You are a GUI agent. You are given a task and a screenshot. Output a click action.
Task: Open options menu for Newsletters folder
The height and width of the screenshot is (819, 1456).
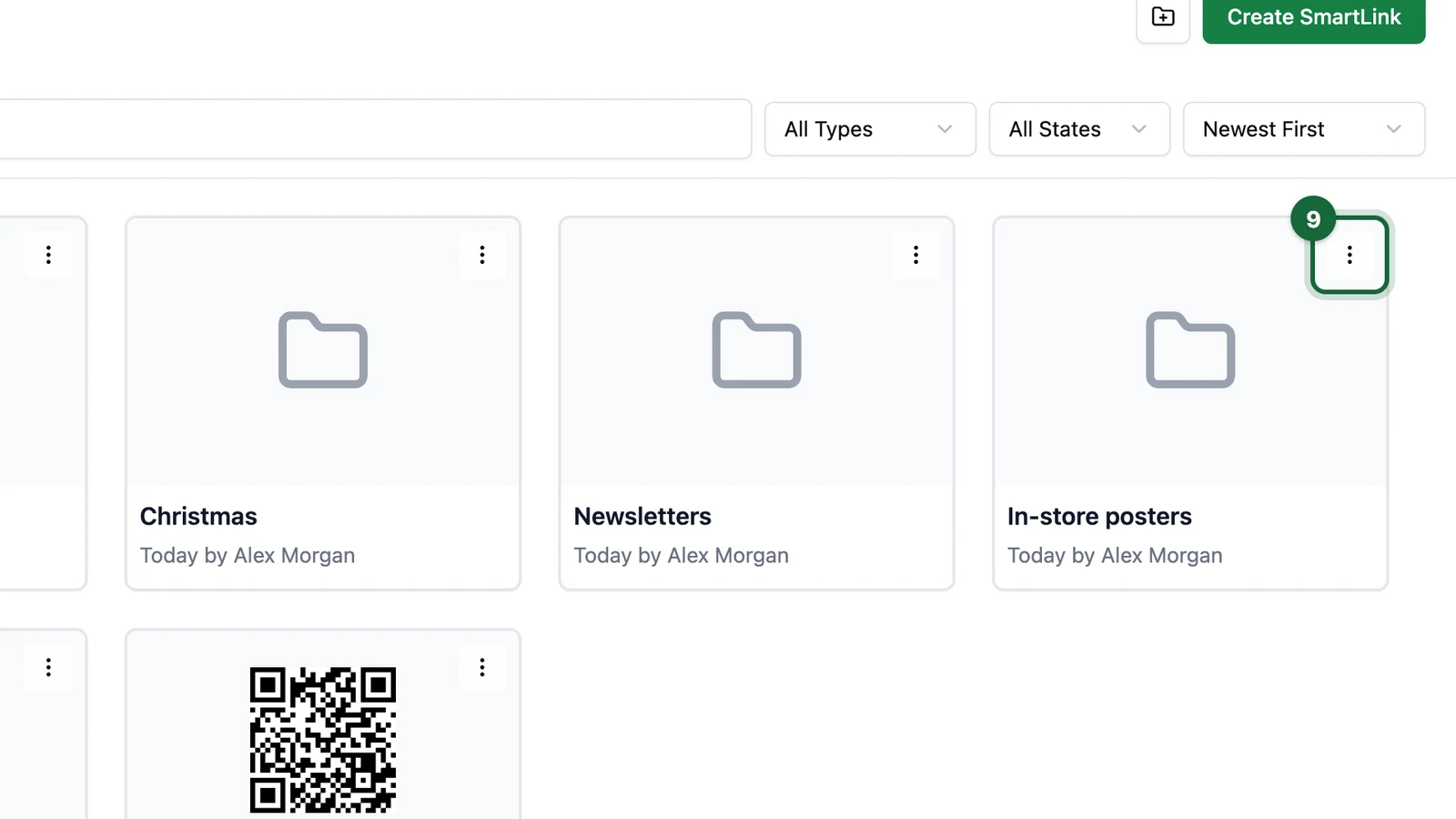(916, 255)
